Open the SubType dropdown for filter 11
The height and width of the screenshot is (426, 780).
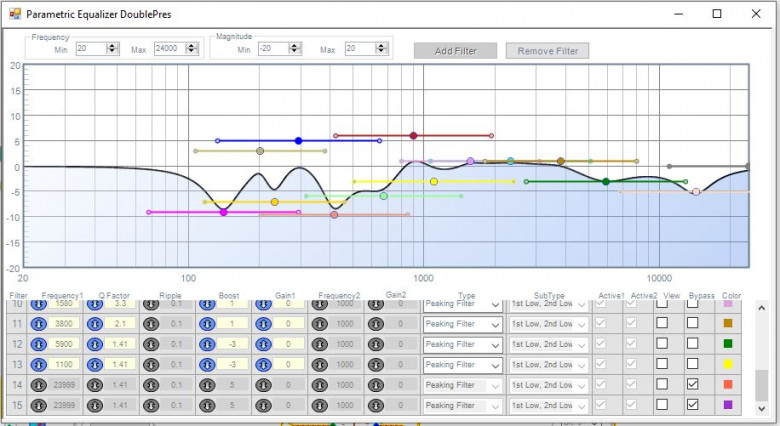(x=549, y=324)
